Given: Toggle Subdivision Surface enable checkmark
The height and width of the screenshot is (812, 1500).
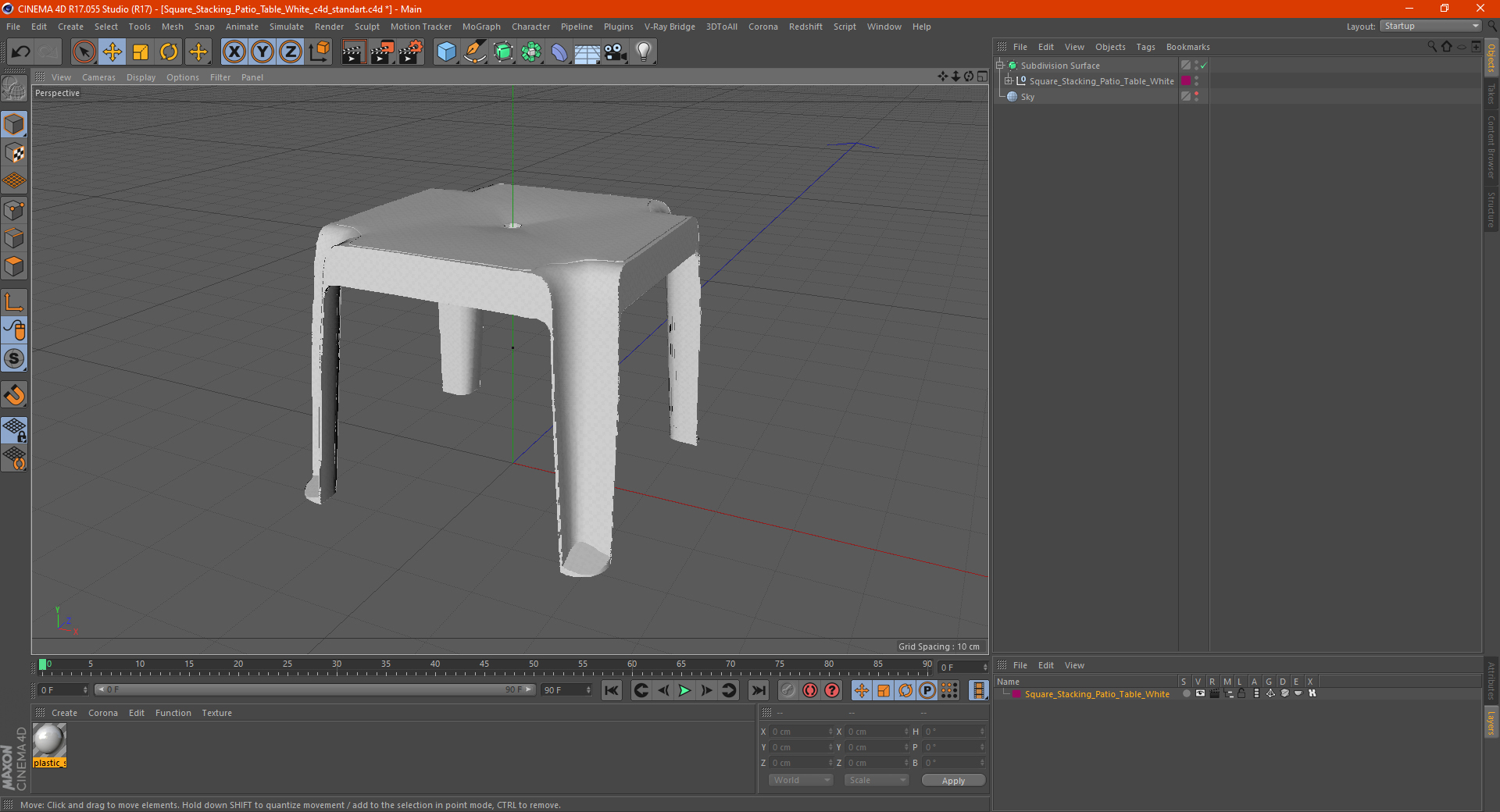Looking at the screenshot, I should click(x=1204, y=66).
